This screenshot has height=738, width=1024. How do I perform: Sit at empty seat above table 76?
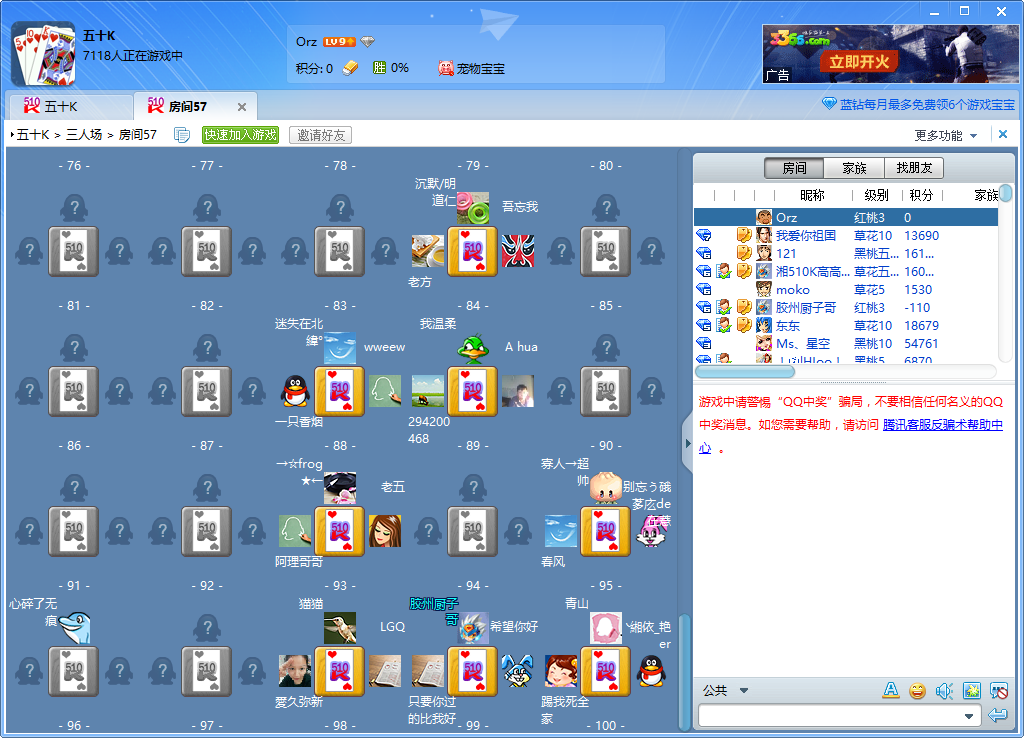(73, 208)
